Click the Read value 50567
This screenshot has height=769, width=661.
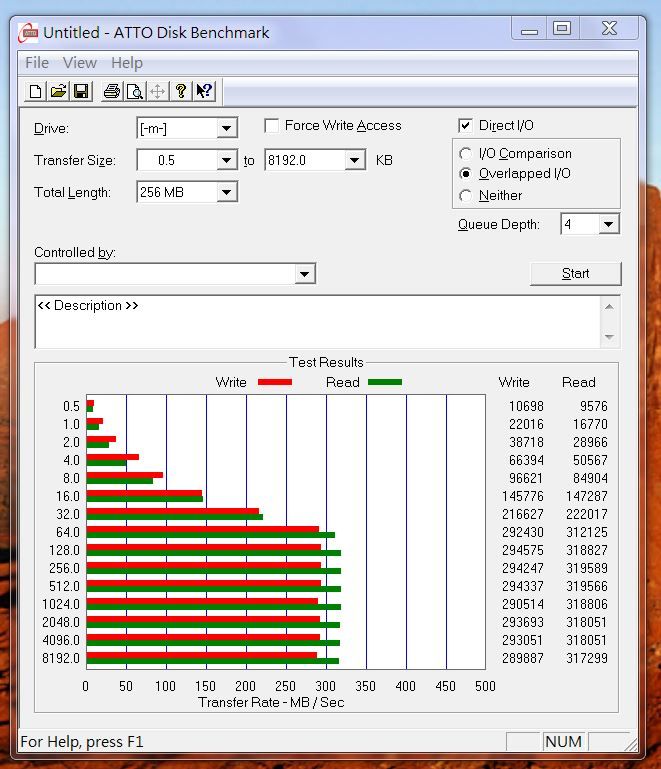[x=590, y=460]
